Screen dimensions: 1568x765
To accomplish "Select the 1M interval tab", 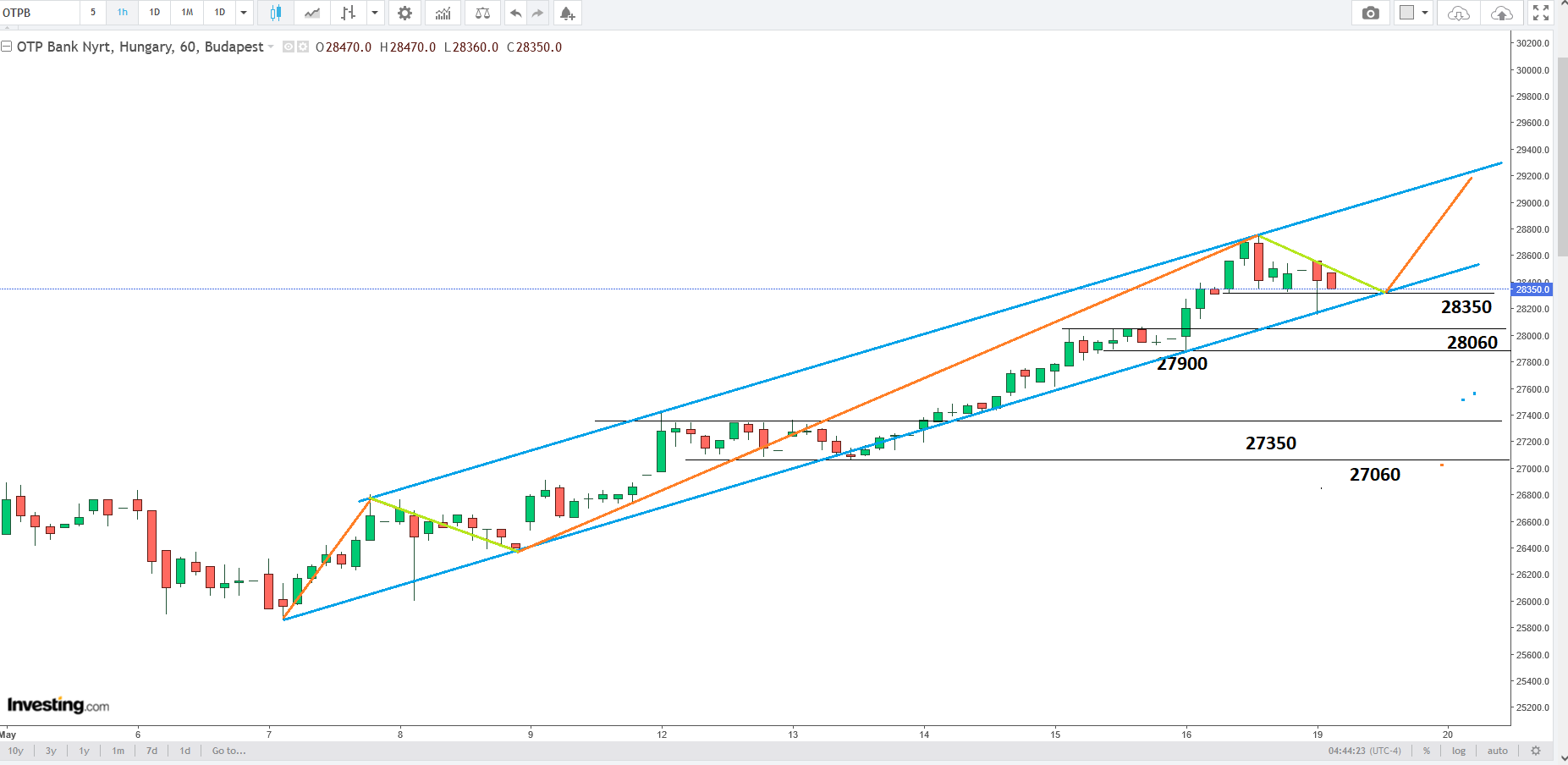I will tap(187, 13).
